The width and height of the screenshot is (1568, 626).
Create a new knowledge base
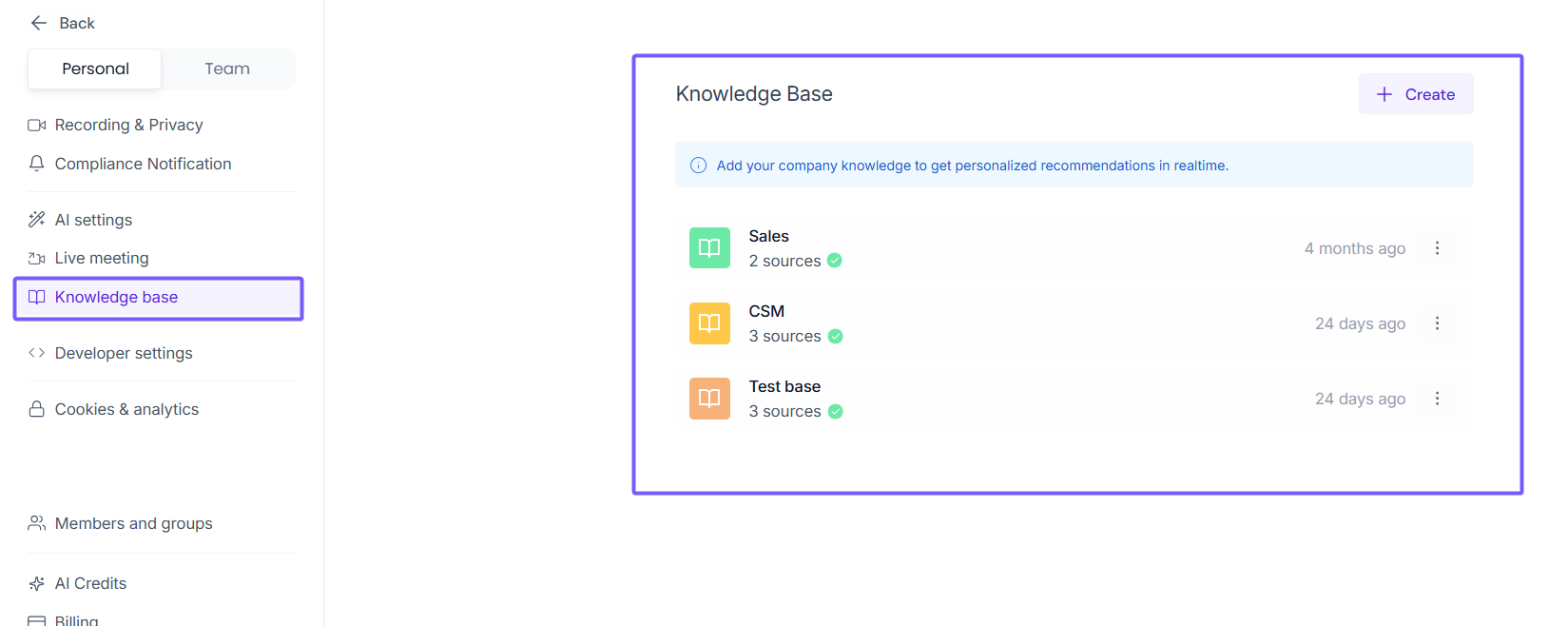pyautogui.click(x=1416, y=94)
